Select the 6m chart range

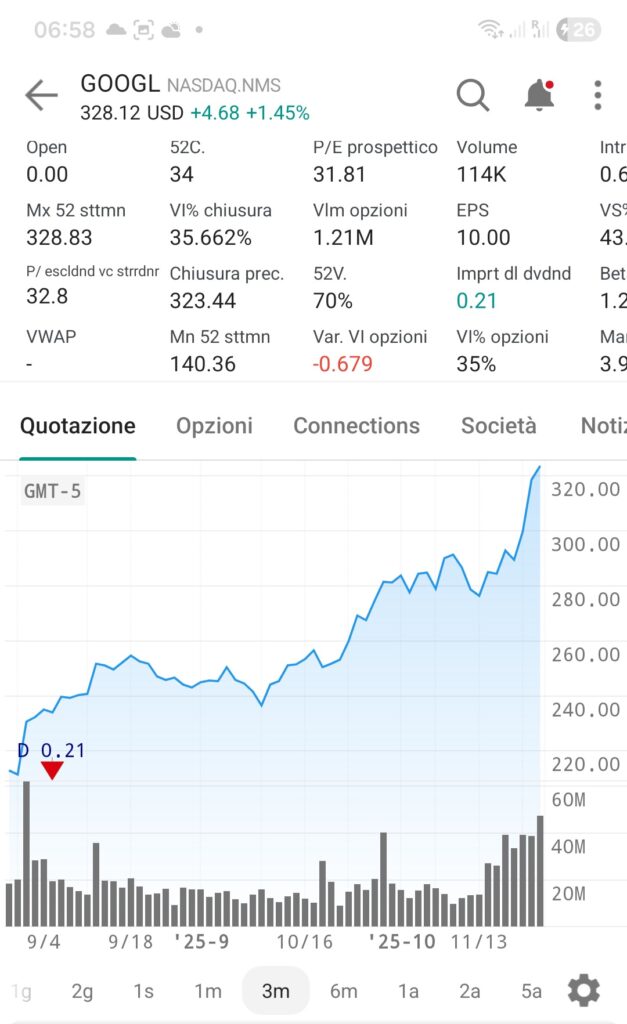point(344,991)
